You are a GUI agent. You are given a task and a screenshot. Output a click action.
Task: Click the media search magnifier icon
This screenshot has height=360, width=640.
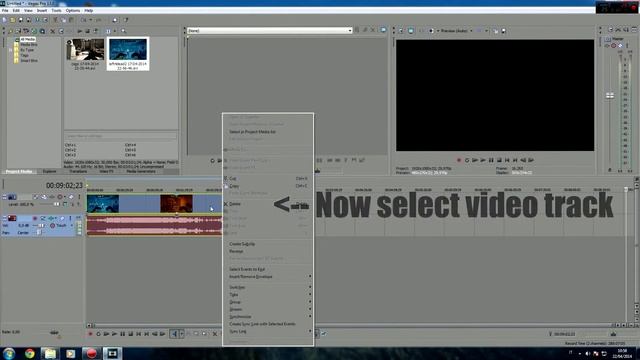click(123, 31)
